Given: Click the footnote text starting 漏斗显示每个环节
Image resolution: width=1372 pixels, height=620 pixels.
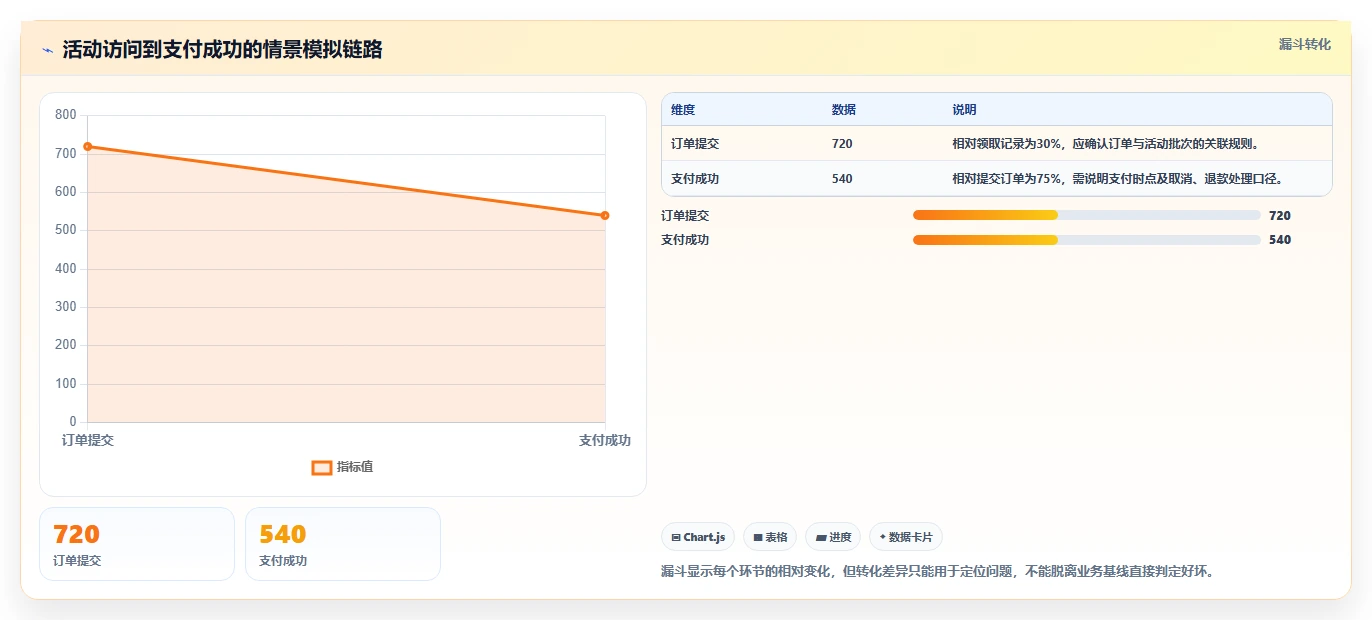Looking at the screenshot, I should (x=937, y=572).
